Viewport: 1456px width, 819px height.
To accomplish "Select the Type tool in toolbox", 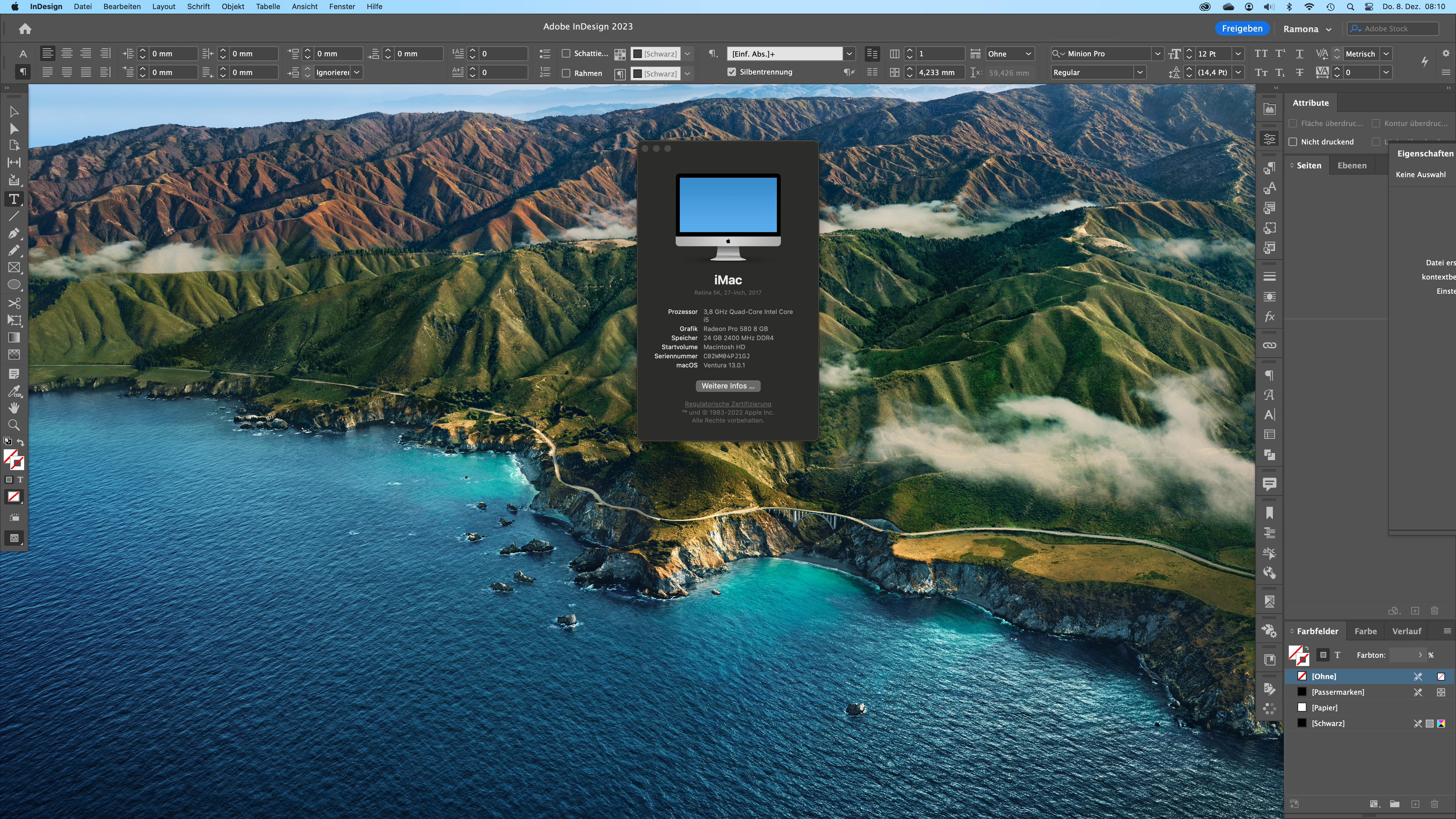I will (14, 199).
